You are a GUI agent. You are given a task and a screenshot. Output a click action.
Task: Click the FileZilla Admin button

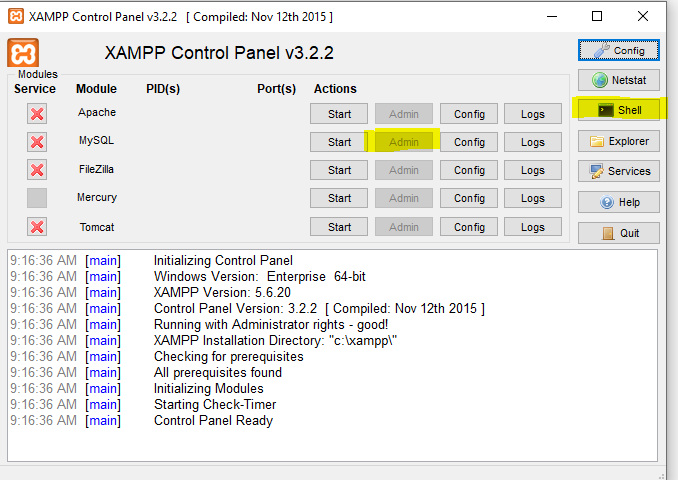point(404,170)
